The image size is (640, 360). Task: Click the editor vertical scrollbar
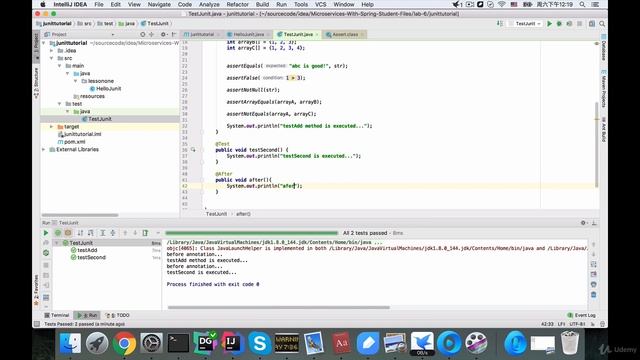[596, 145]
